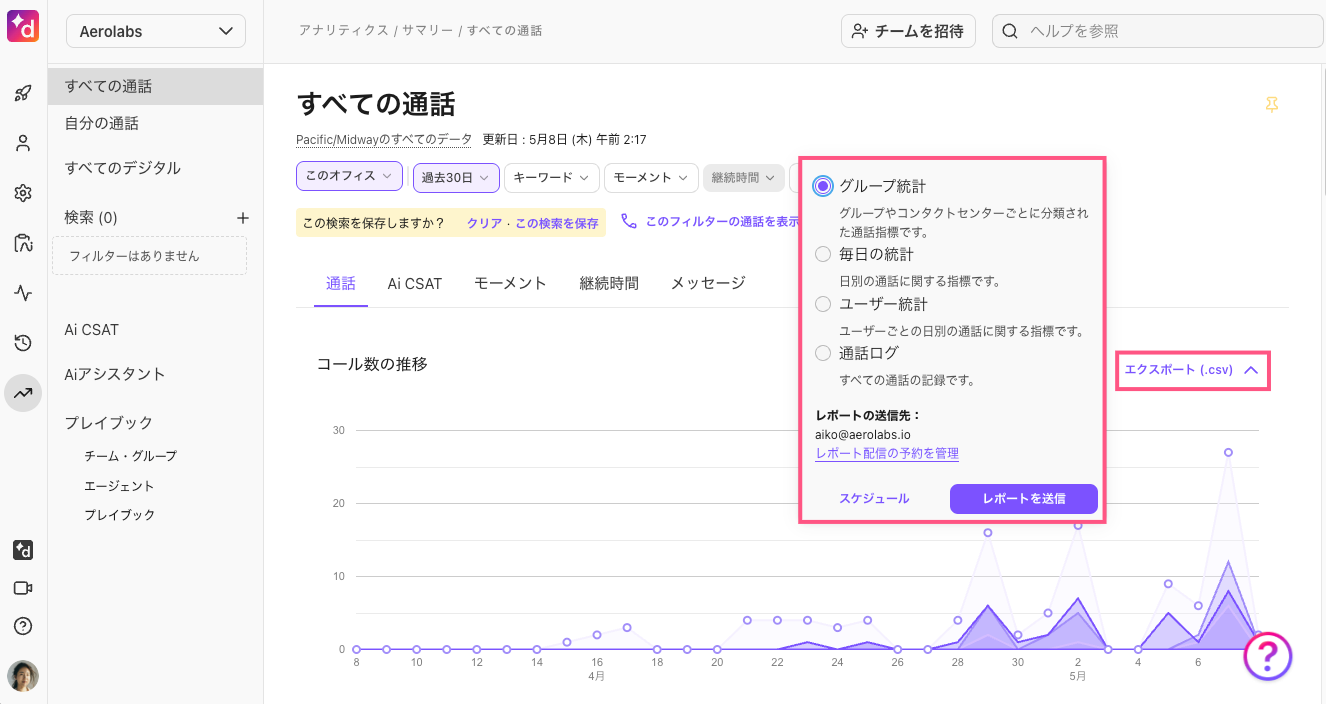Click アナリティクス in breadcrumb

coord(343,31)
